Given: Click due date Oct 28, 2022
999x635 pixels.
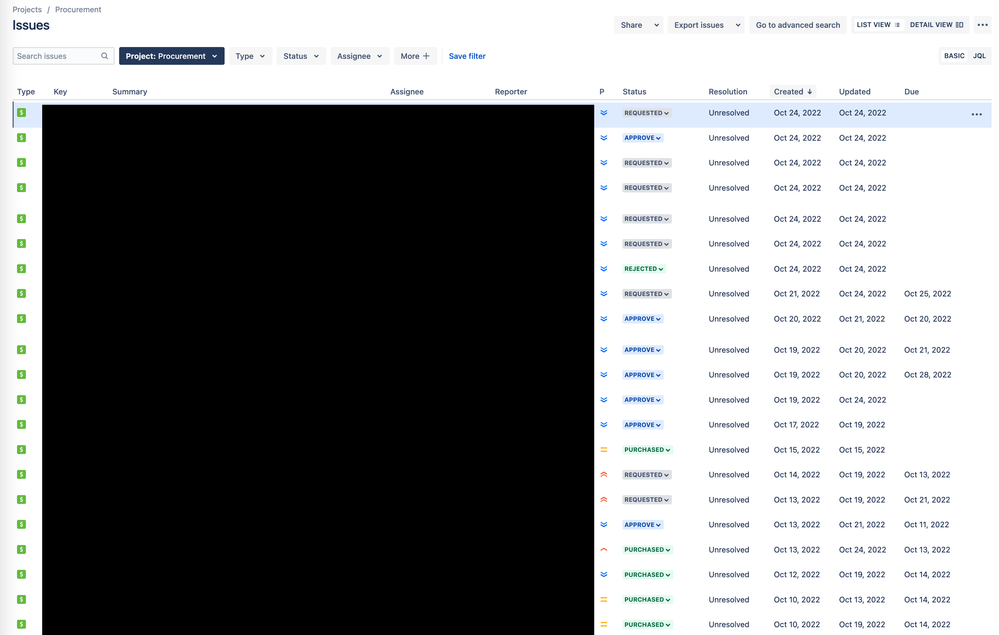Looking at the screenshot, I should coord(927,375).
